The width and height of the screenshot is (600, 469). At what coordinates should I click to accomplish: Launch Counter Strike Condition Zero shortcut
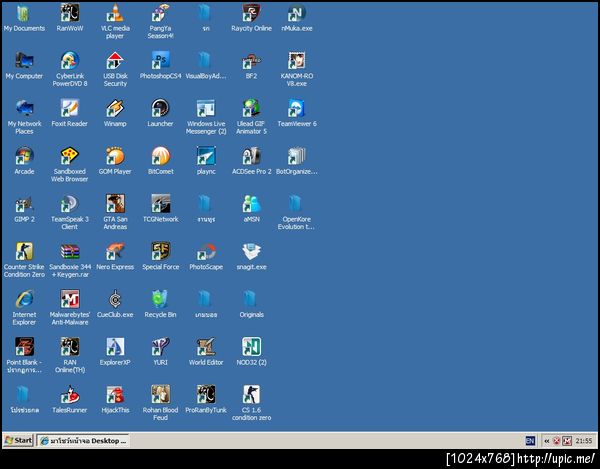(x=24, y=260)
